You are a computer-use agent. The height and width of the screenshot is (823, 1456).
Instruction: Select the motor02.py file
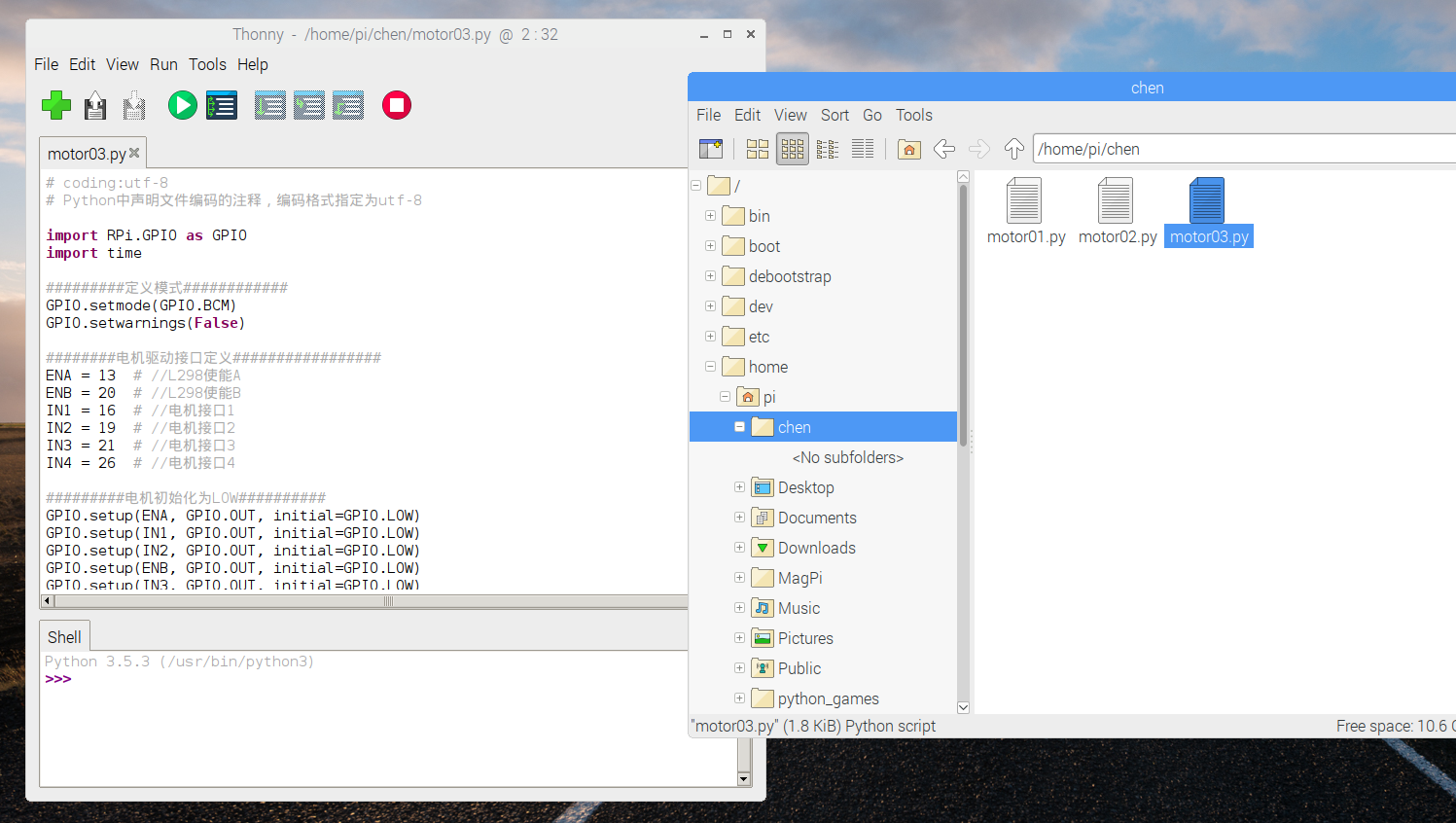click(x=1118, y=212)
